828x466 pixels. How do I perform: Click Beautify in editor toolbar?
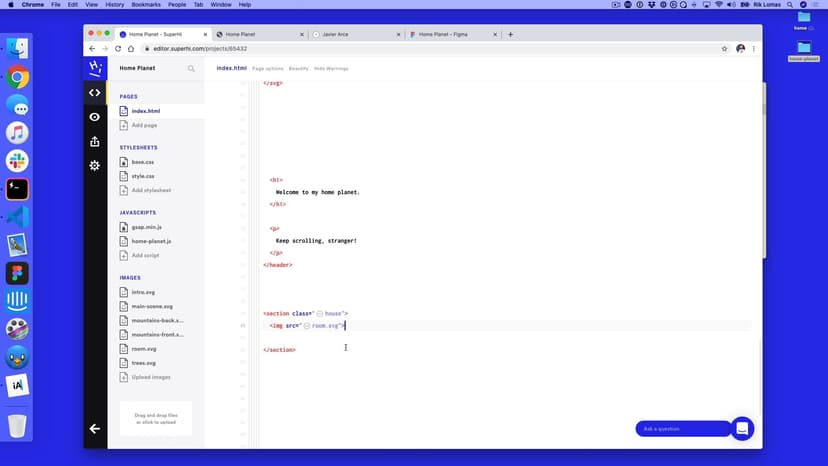pyautogui.click(x=299, y=68)
